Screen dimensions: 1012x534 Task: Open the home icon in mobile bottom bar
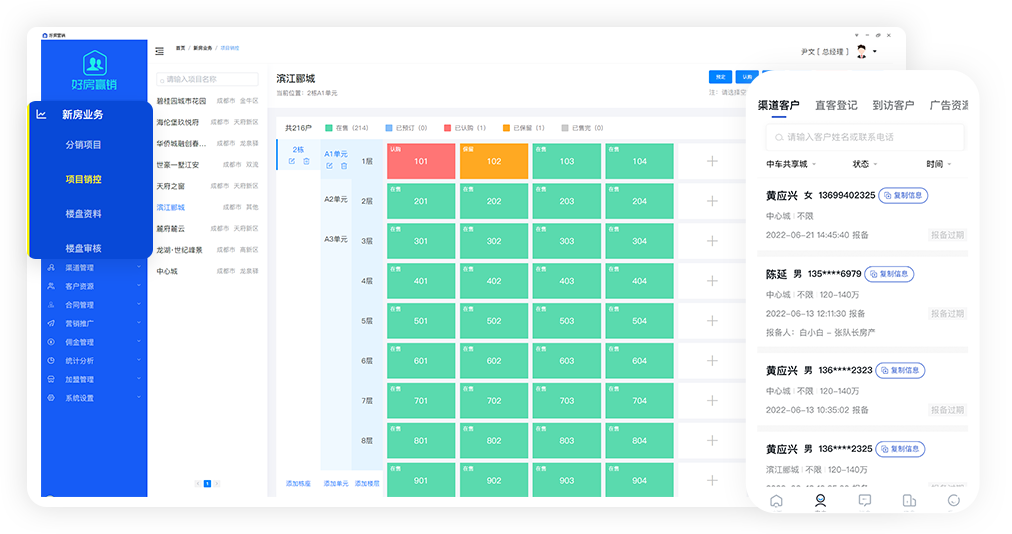point(776,500)
